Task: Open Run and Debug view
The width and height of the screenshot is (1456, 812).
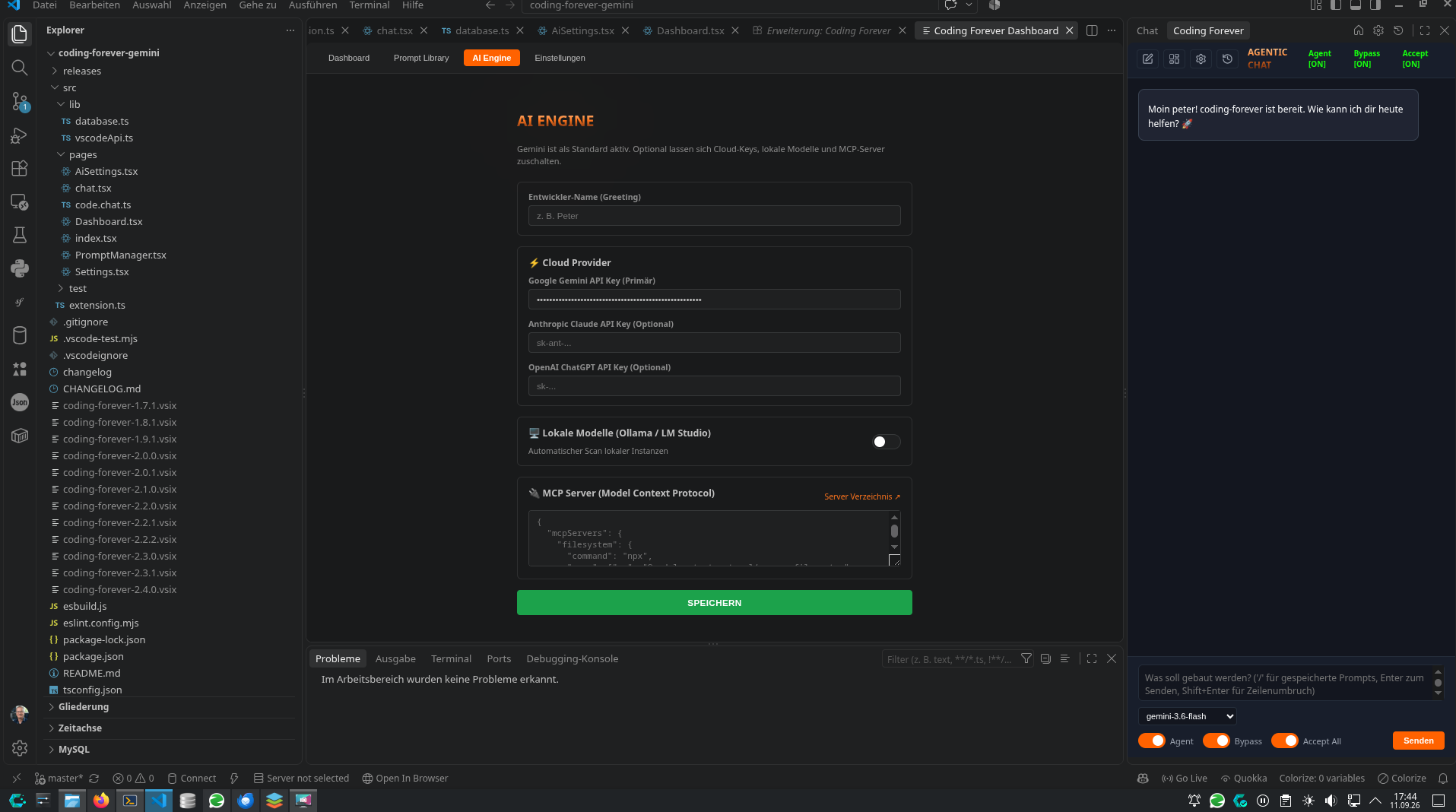Action: click(20, 135)
